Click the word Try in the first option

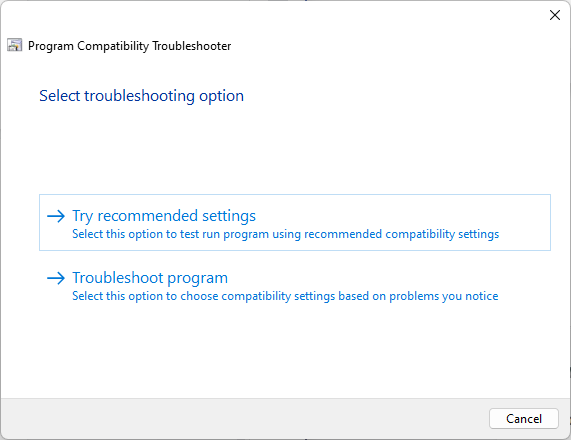pyautogui.click(x=83, y=216)
